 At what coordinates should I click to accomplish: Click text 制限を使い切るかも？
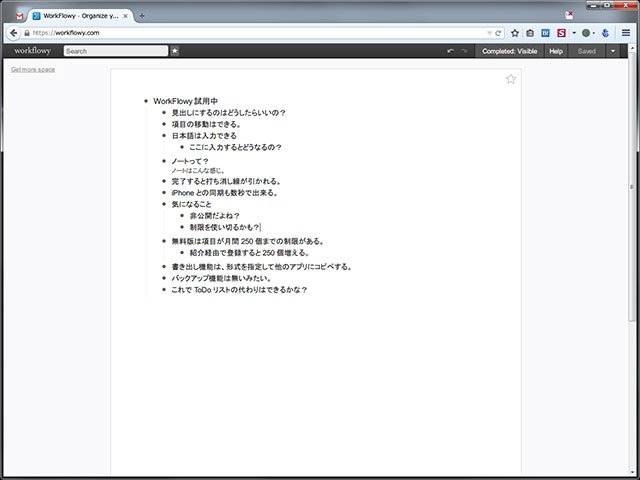[x=224, y=227]
